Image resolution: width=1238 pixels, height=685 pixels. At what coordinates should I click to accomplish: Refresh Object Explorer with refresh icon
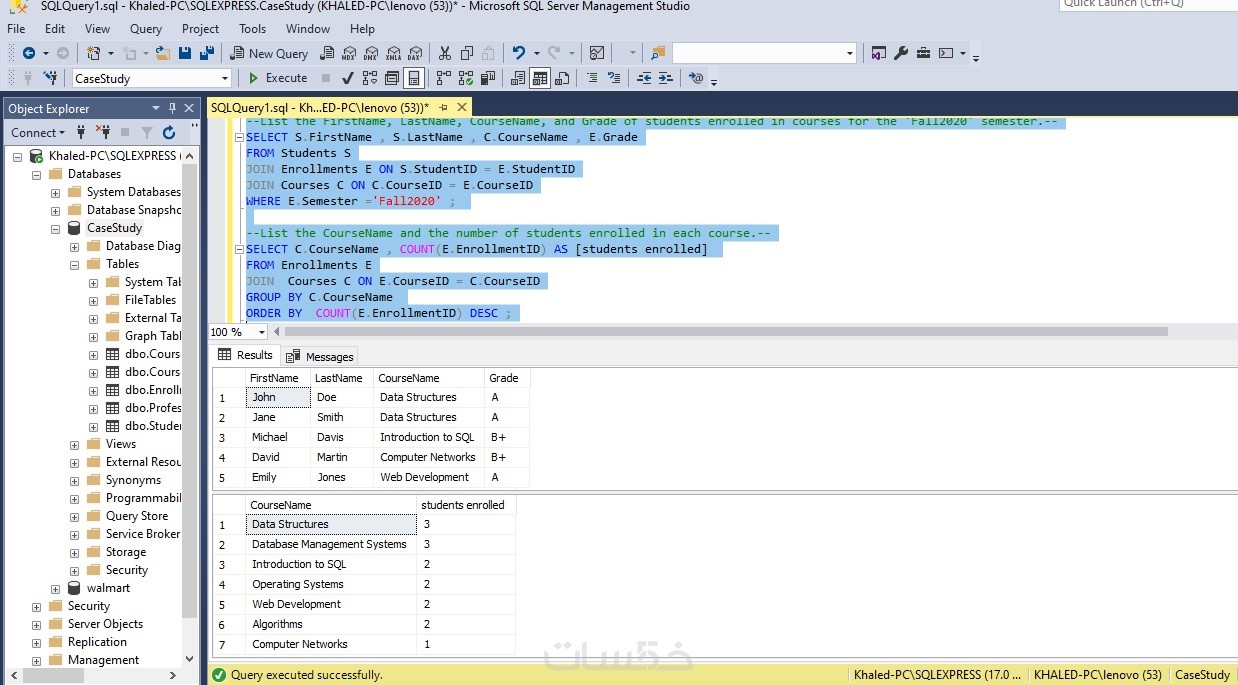pyautogui.click(x=169, y=132)
